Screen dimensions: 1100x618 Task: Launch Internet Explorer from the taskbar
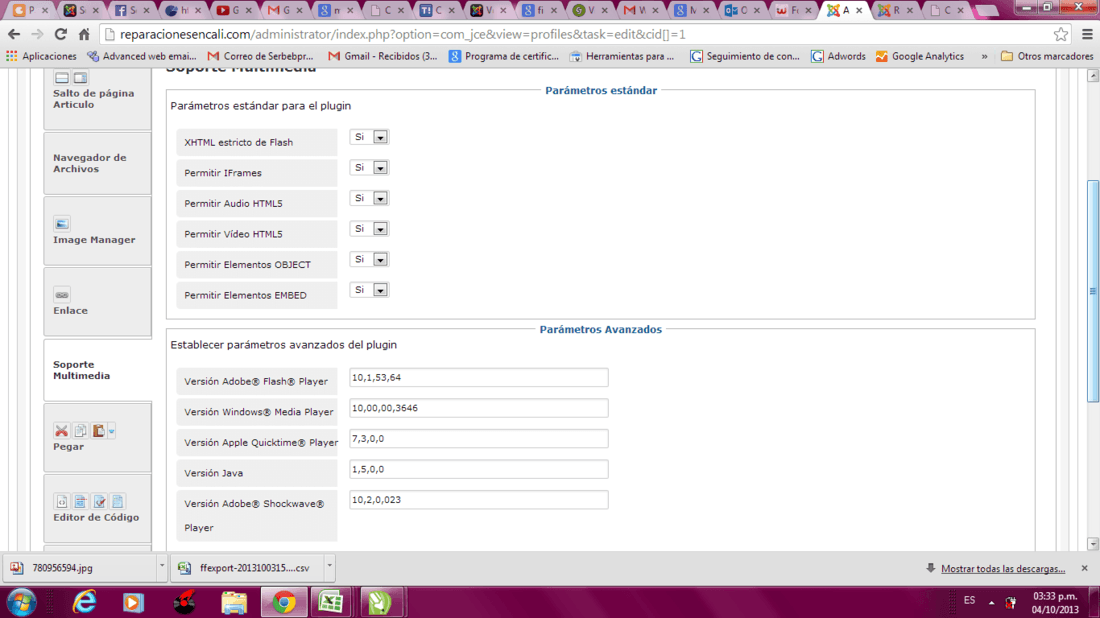pyautogui.click(x=84, y=602)
